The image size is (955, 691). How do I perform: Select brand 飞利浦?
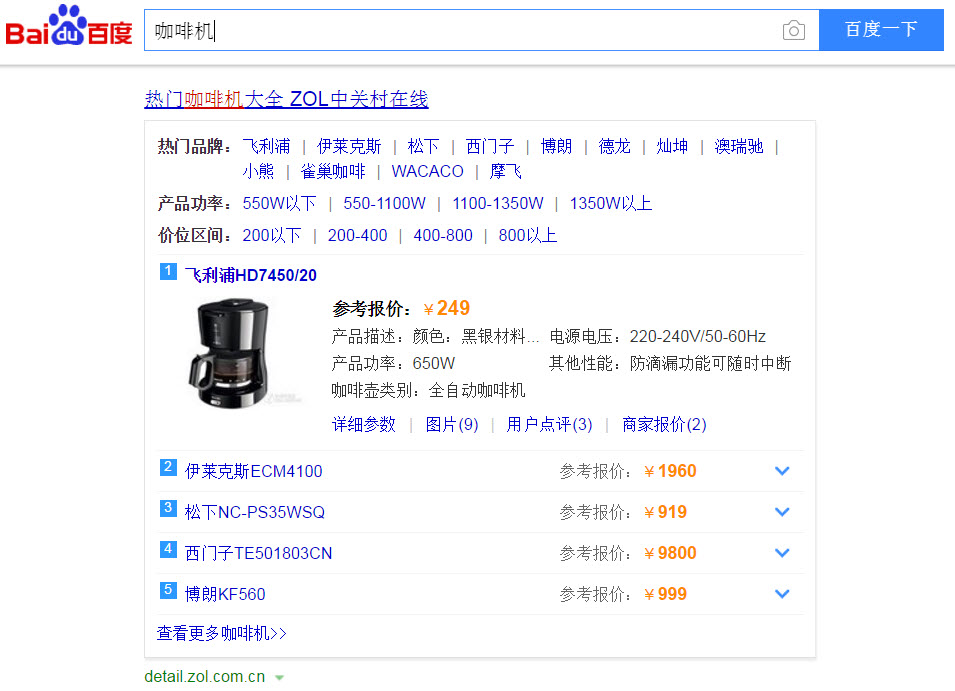[266, 146]
